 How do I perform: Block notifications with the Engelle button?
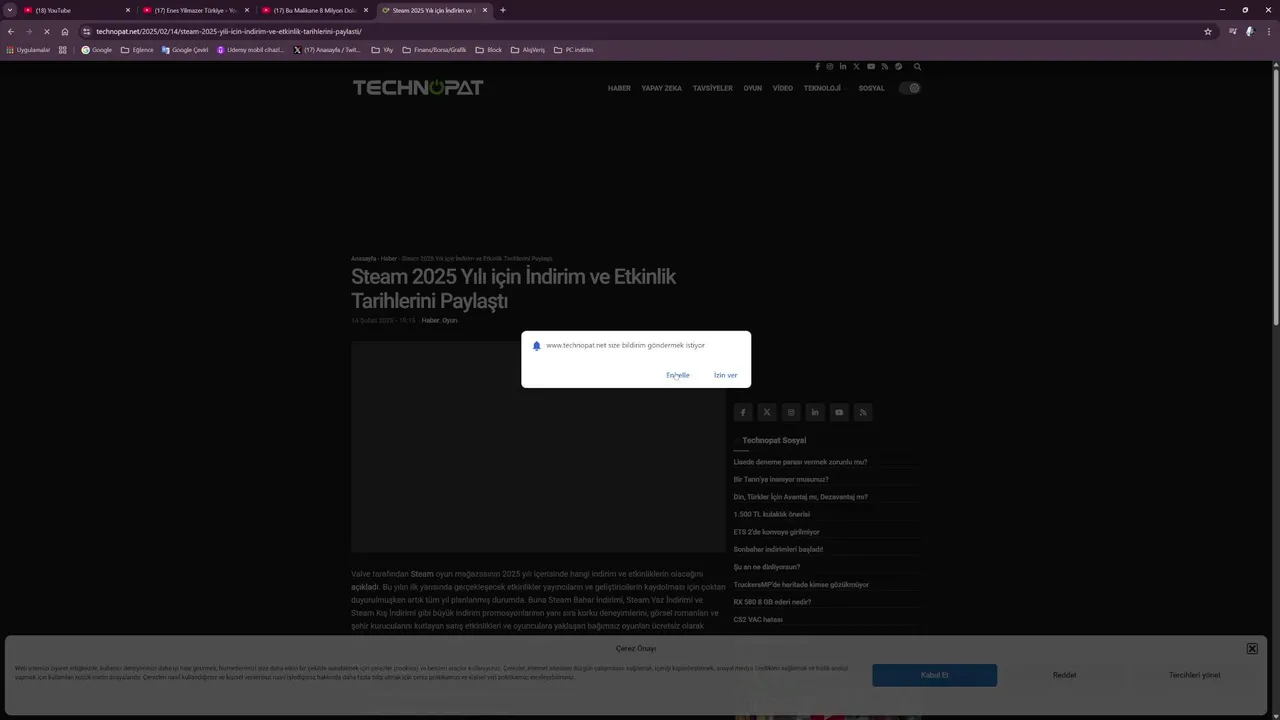[x=678, y=375]
